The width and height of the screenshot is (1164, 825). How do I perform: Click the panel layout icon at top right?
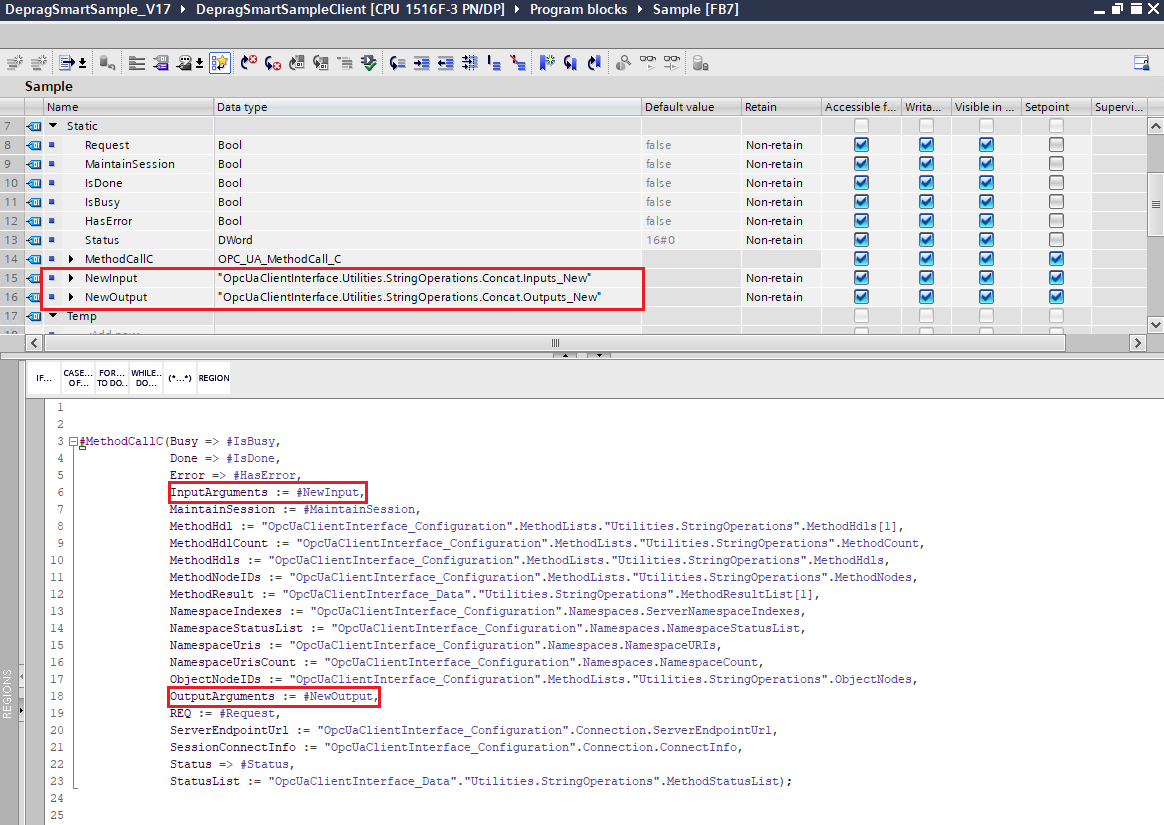pos(1141,63)
